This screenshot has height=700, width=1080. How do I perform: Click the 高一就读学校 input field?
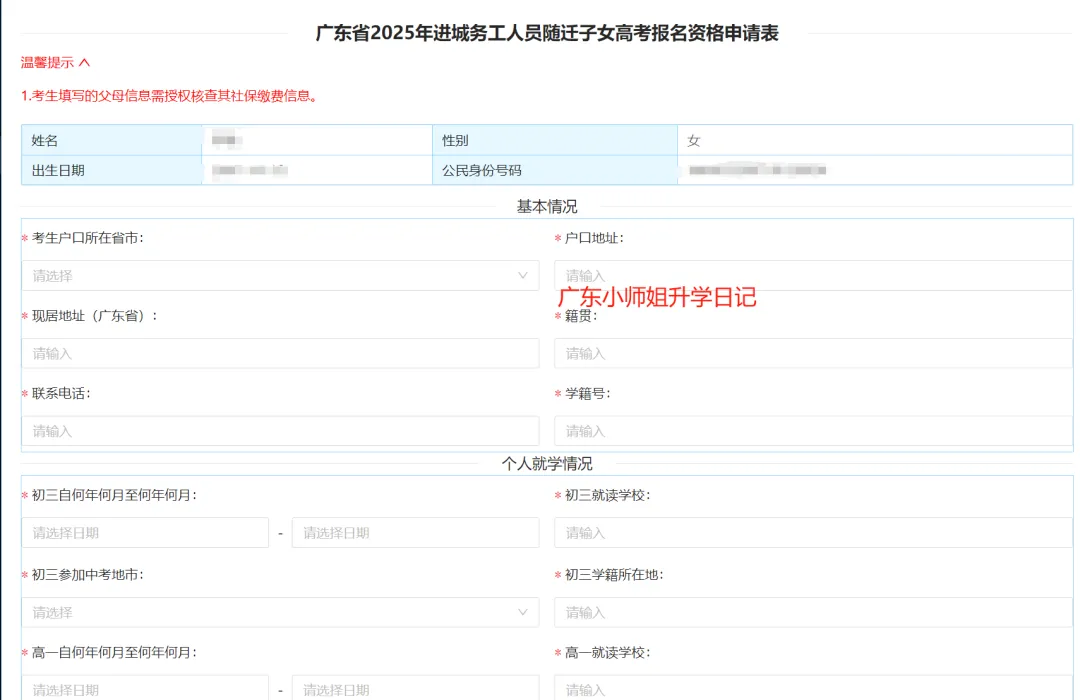(813, 688)
